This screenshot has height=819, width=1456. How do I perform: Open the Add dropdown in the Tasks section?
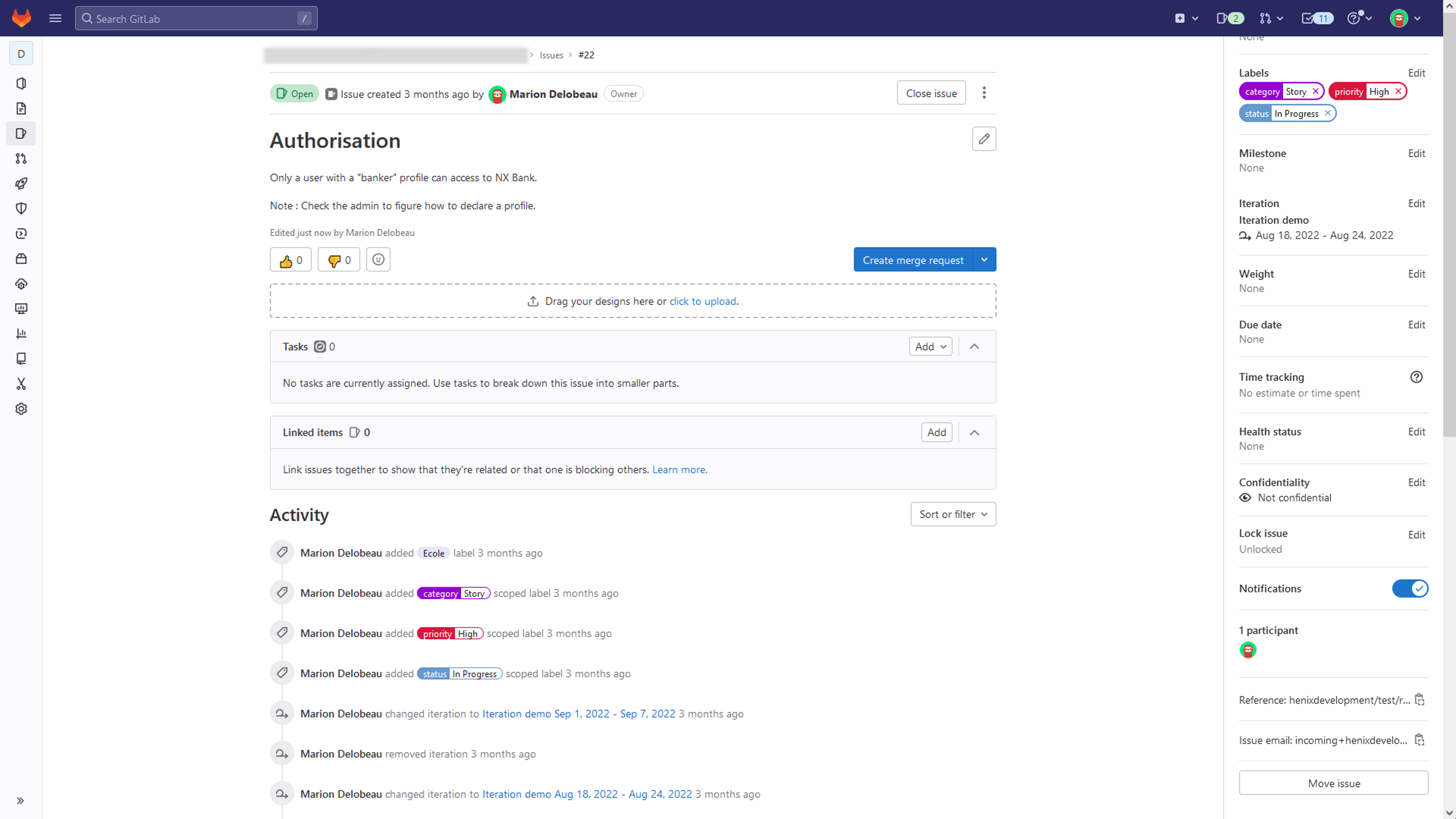click(x=930, y=346)
